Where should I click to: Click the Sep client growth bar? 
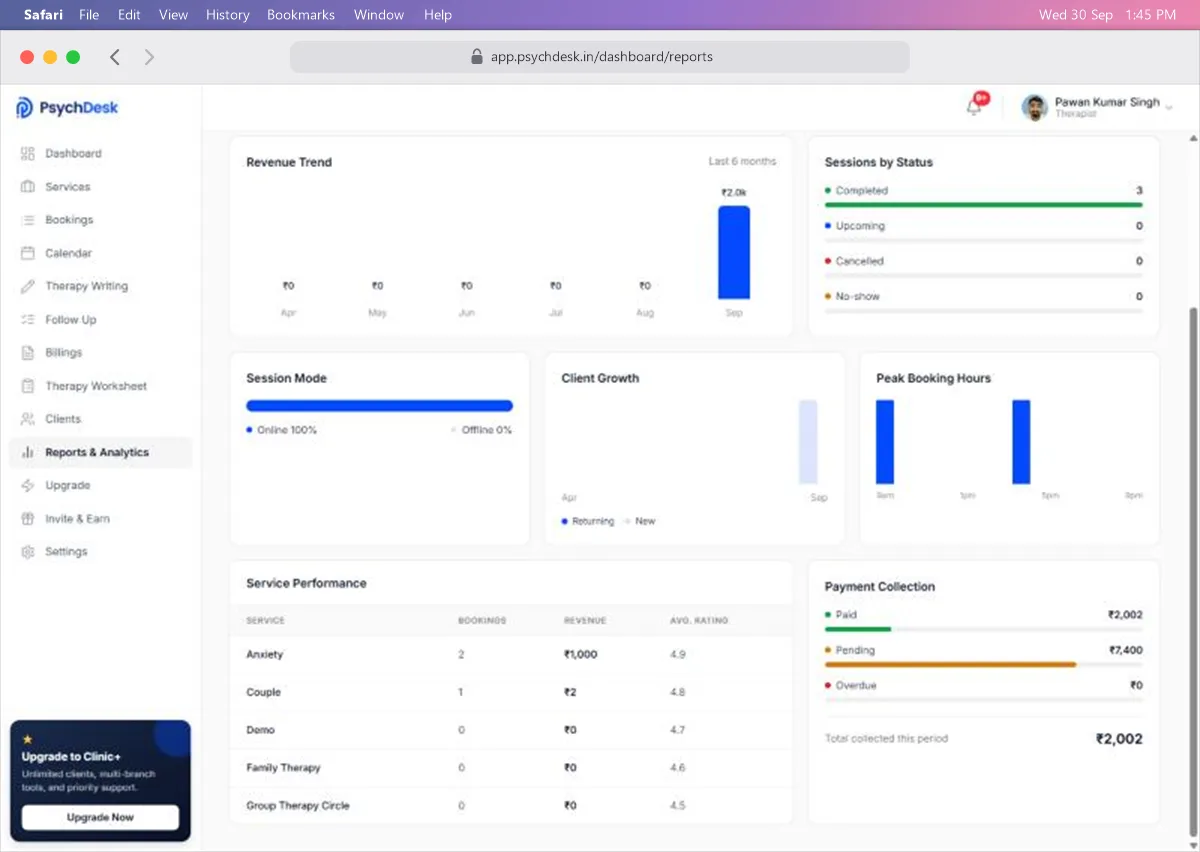pos(808,442)
